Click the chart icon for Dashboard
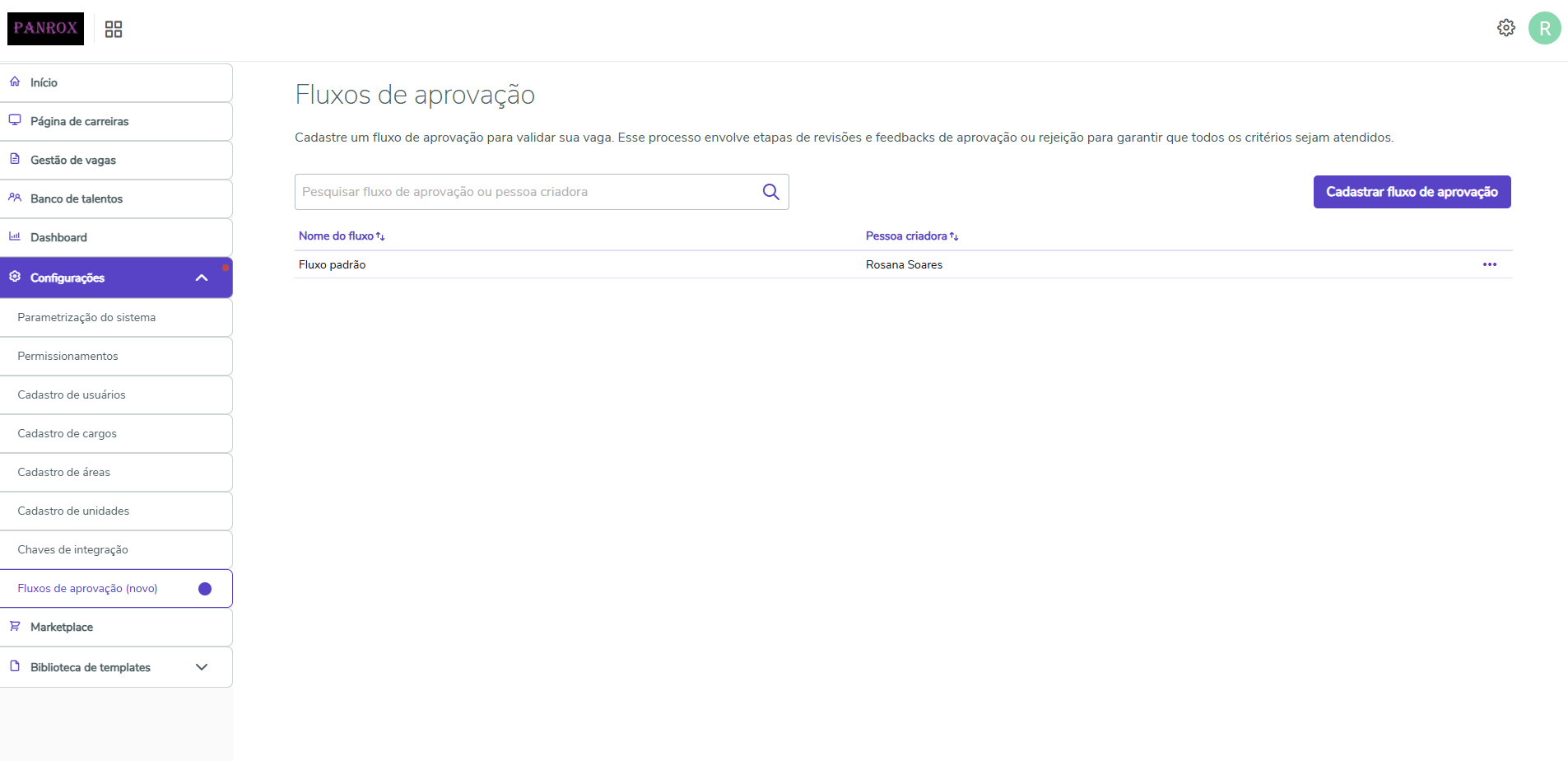 [15, 236]
